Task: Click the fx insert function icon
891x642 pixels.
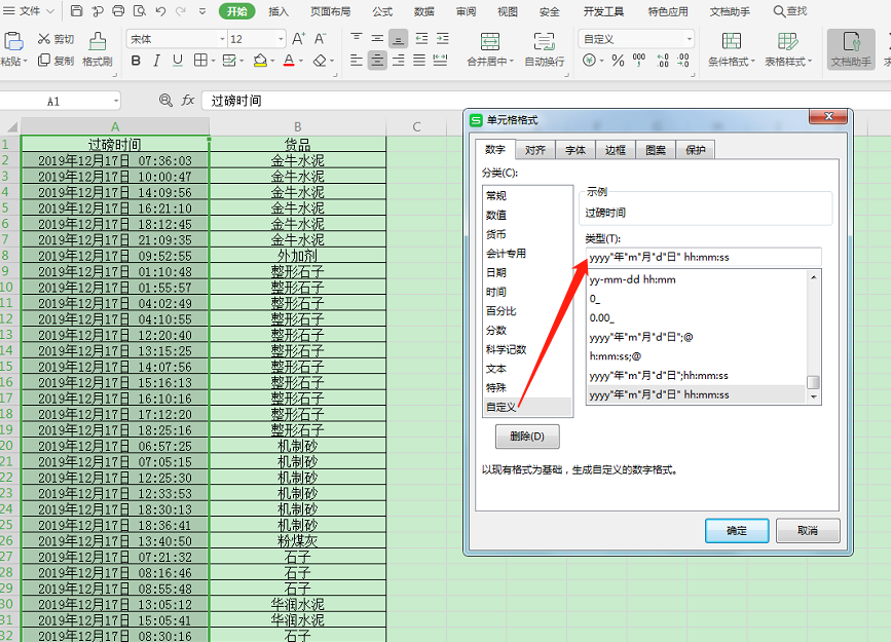Action: tap(188, 101)
